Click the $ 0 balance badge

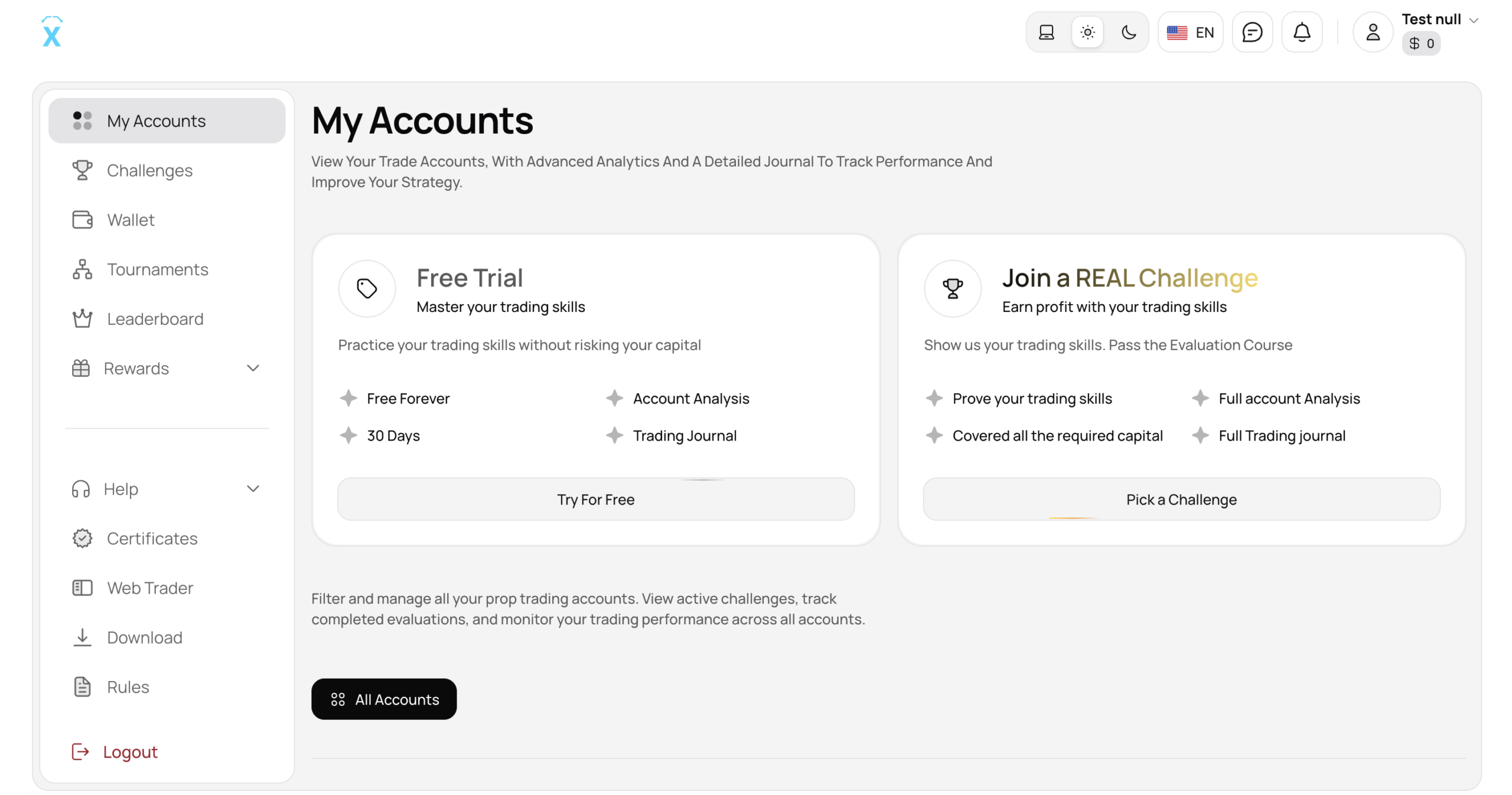pyautogui.click(x=1421, y=43)
